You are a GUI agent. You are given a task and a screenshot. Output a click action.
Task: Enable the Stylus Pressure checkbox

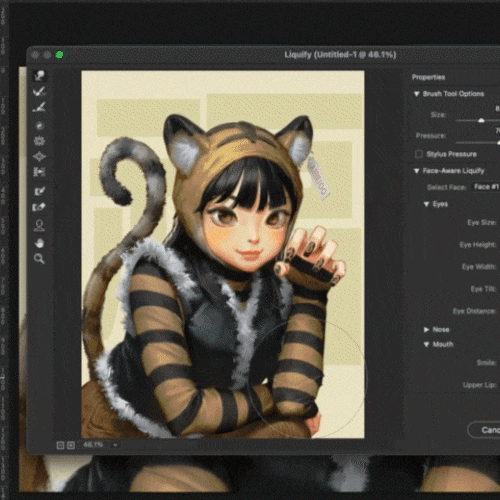coord(419,154)
